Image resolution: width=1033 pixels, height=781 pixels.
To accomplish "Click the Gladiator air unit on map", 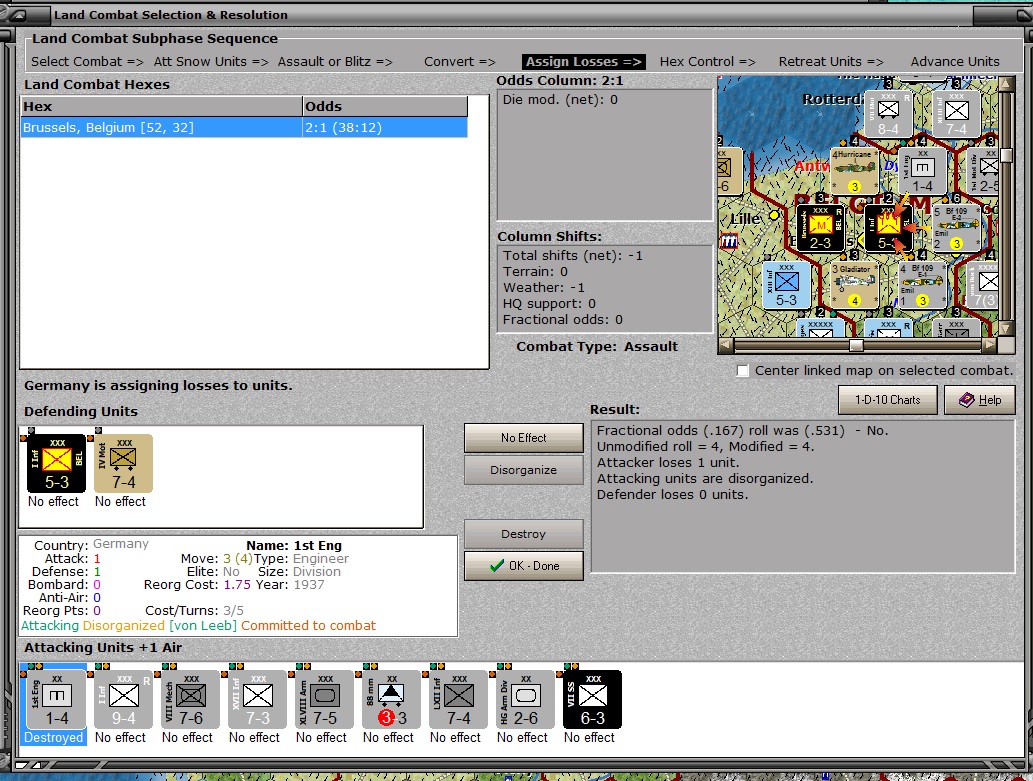I will pos(854,285).
